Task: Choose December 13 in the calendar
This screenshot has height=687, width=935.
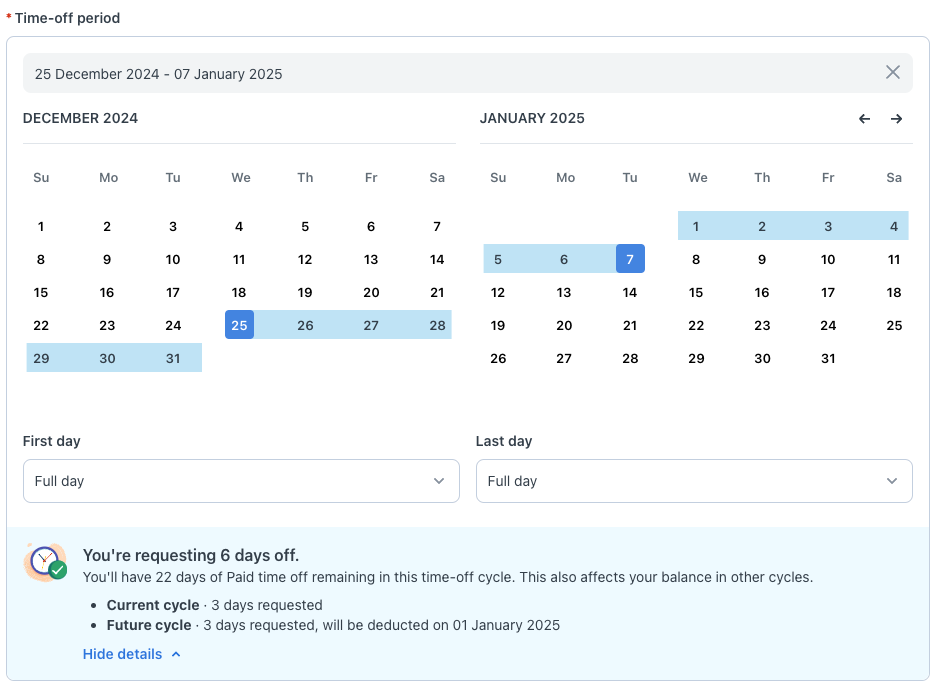Action: click(371, 259)
